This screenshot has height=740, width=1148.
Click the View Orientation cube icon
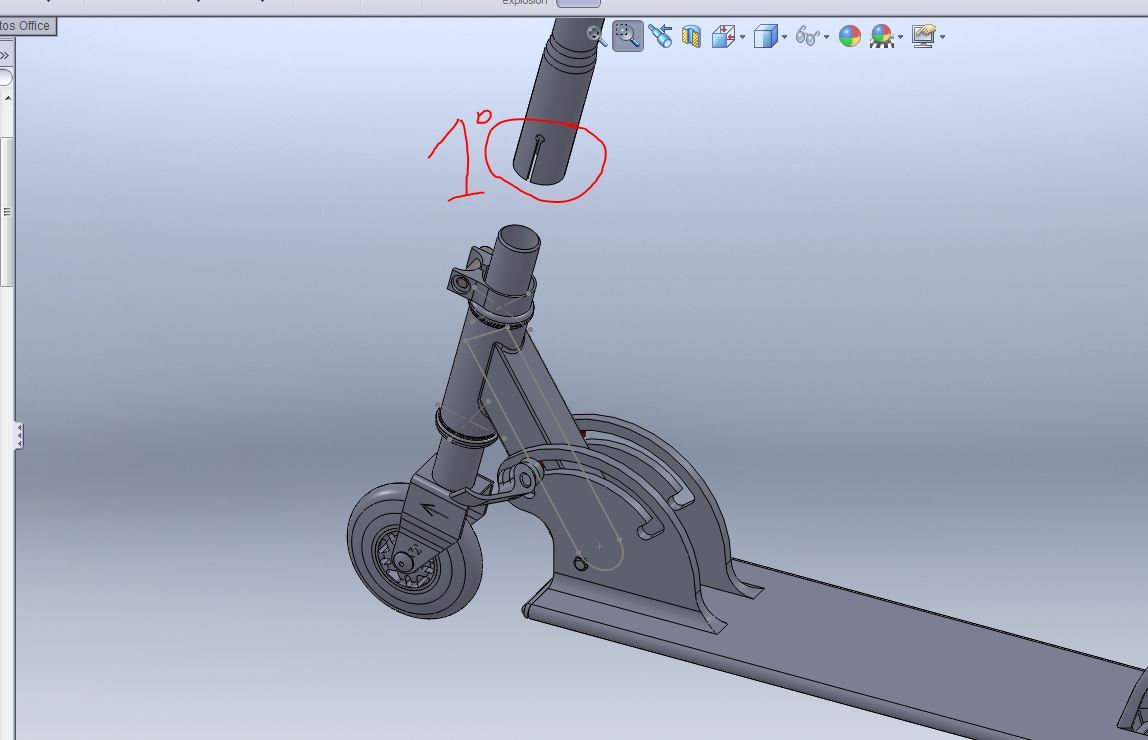click(x=723, y=36)
